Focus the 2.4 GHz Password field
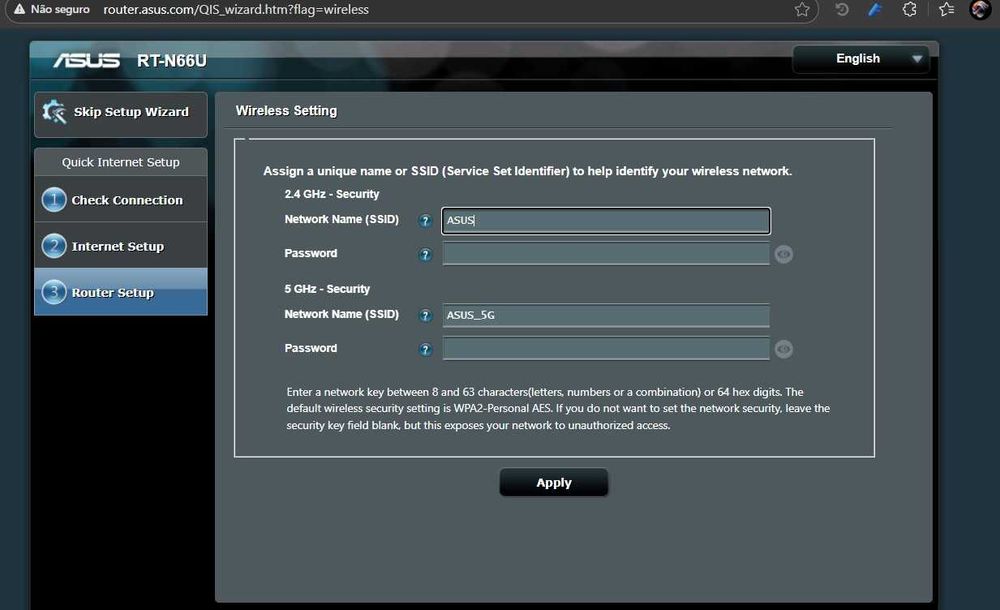This screenshot has height=610, width=1000. click(x=606, y=254)
